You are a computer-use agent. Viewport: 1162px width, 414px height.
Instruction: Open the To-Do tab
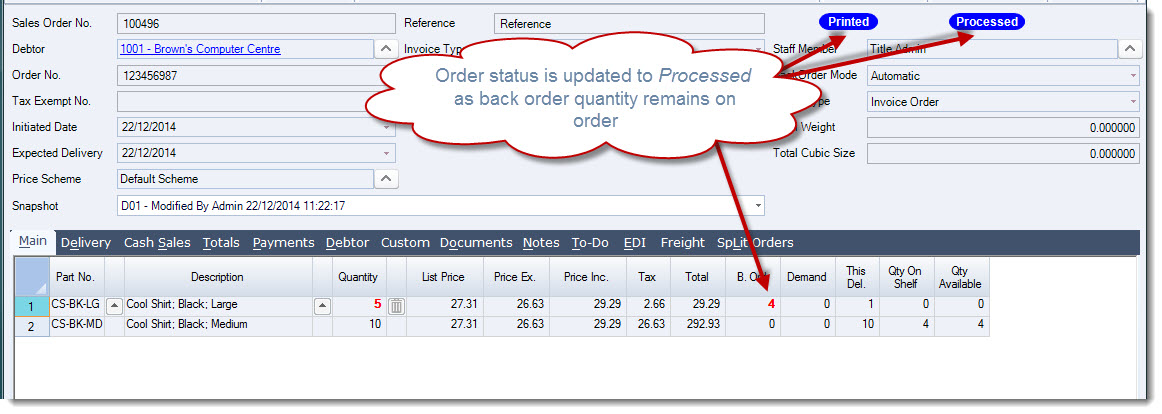click(591, 242)
